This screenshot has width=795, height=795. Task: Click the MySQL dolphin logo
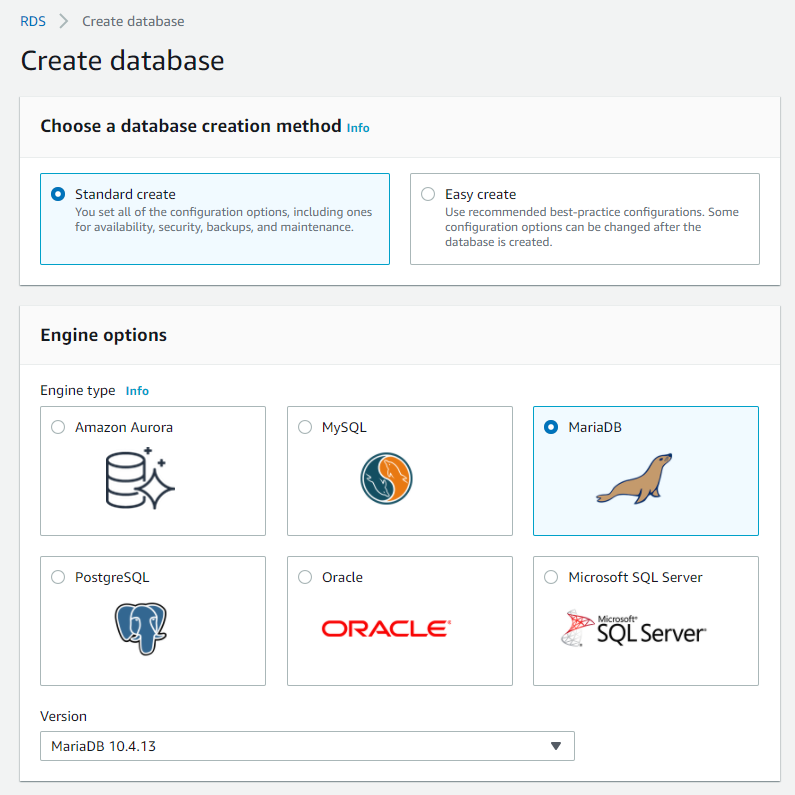click(386, 478)
